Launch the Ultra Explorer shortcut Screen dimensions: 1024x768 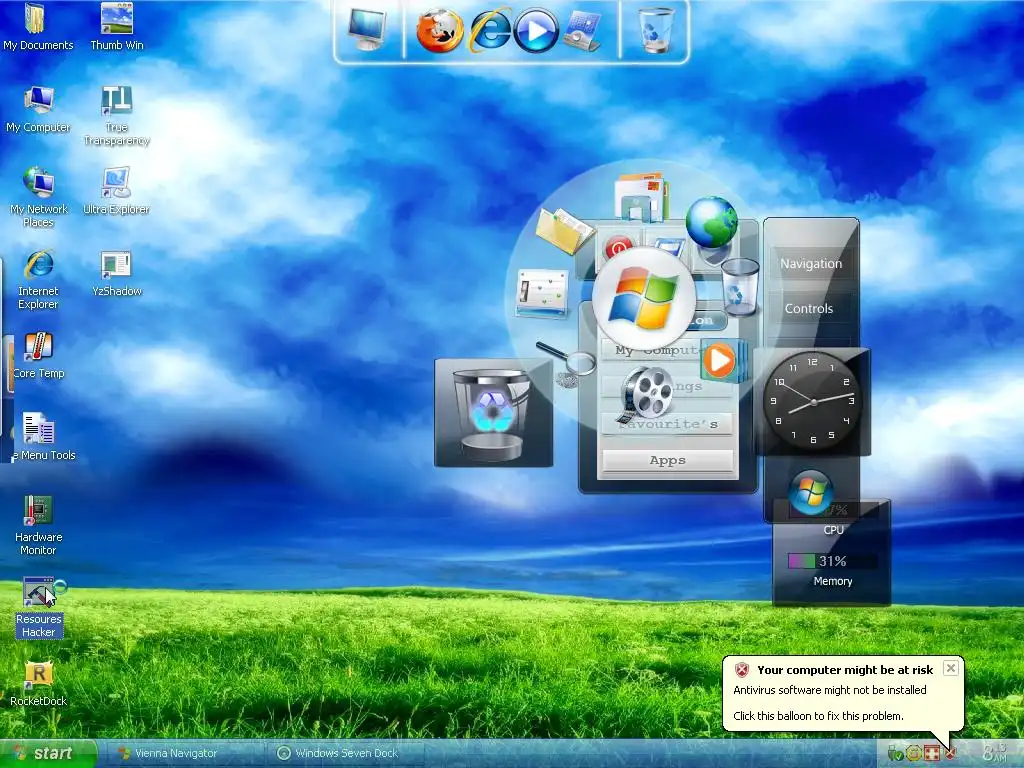pyautogui.click(x=117, y=191)
